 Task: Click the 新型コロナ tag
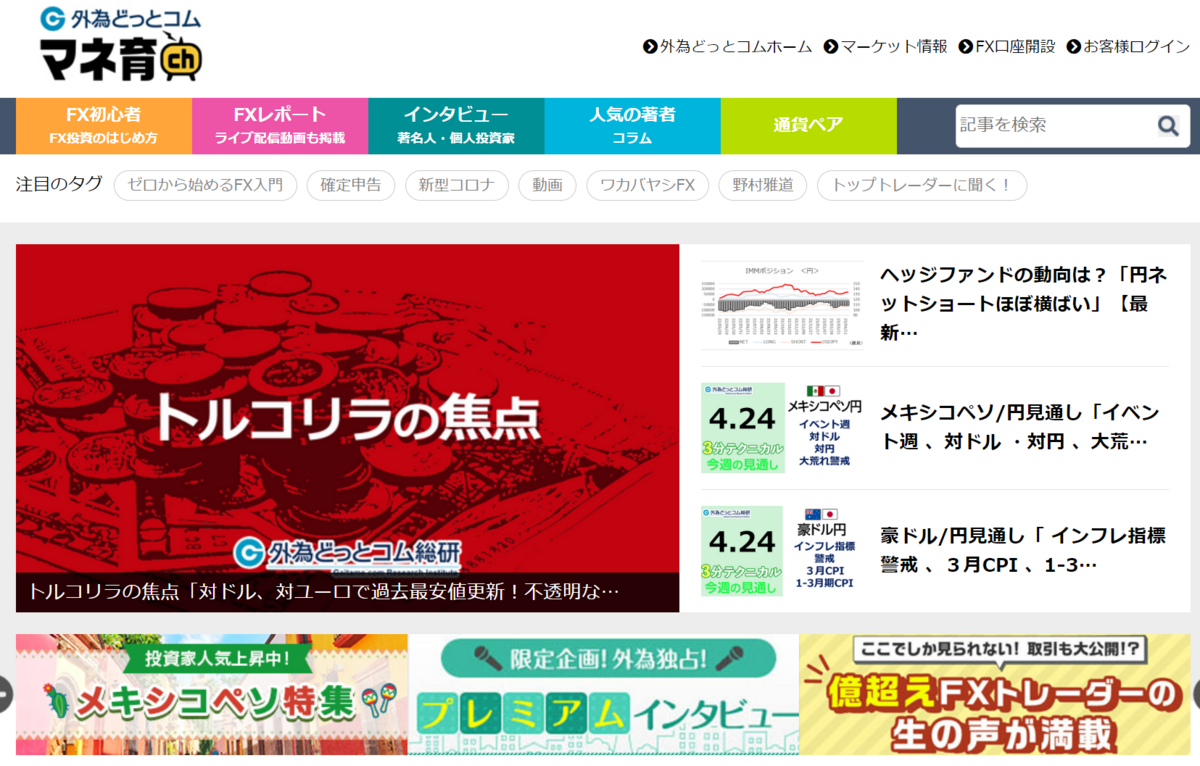[x=457, y=185]
